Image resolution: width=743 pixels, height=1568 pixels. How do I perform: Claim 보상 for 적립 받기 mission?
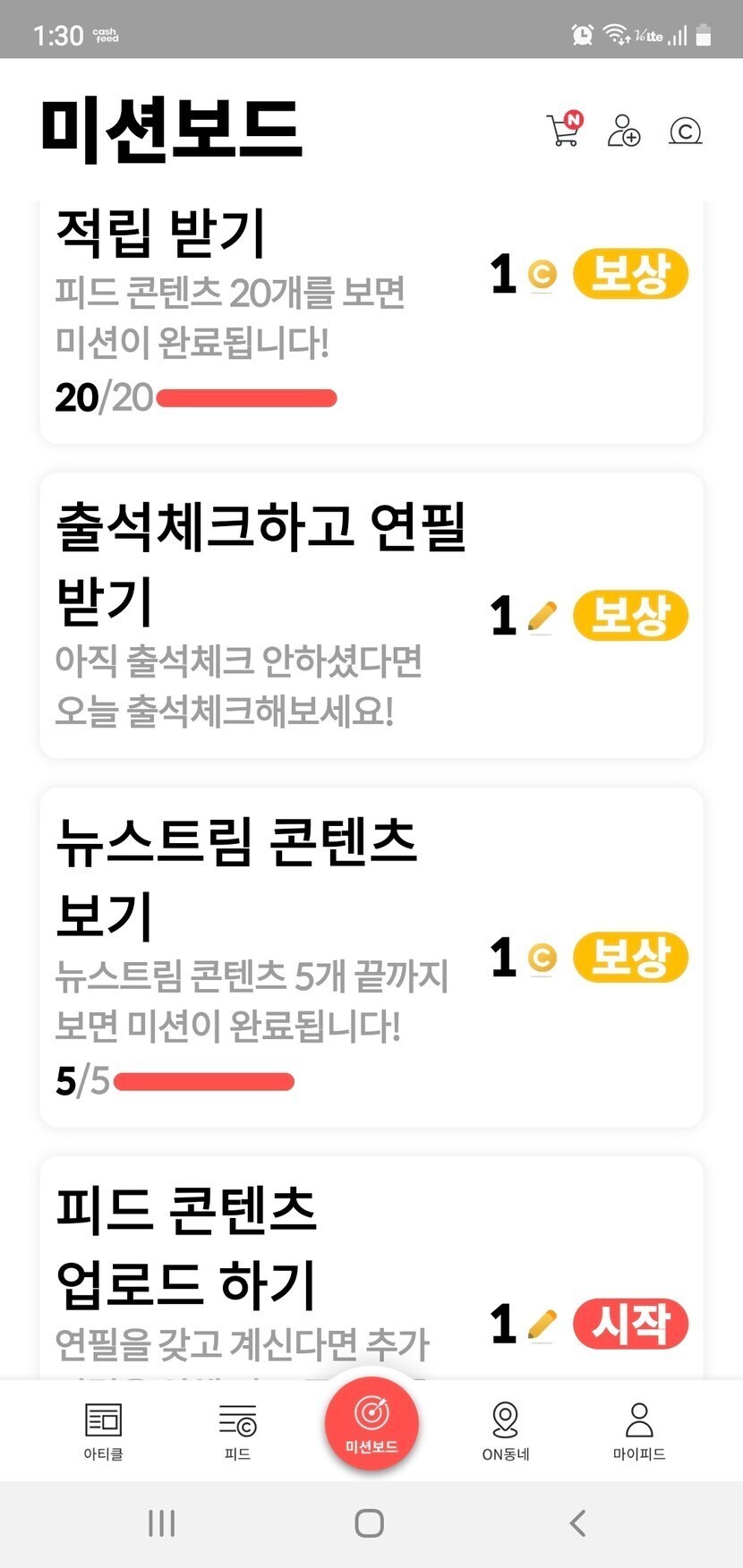tap(630, 274)
